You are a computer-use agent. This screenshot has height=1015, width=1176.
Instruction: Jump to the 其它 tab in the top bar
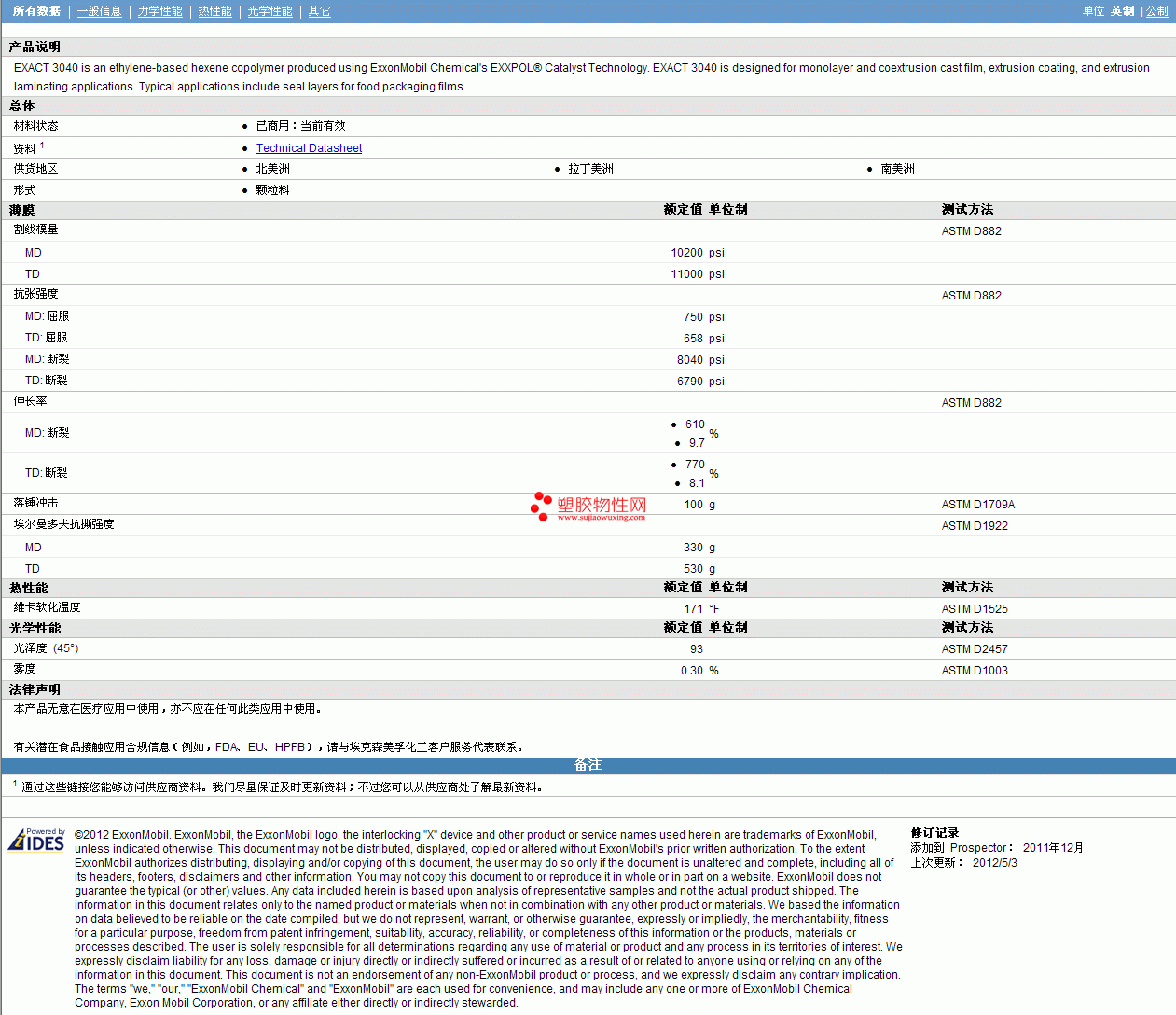tap(320, 11)
